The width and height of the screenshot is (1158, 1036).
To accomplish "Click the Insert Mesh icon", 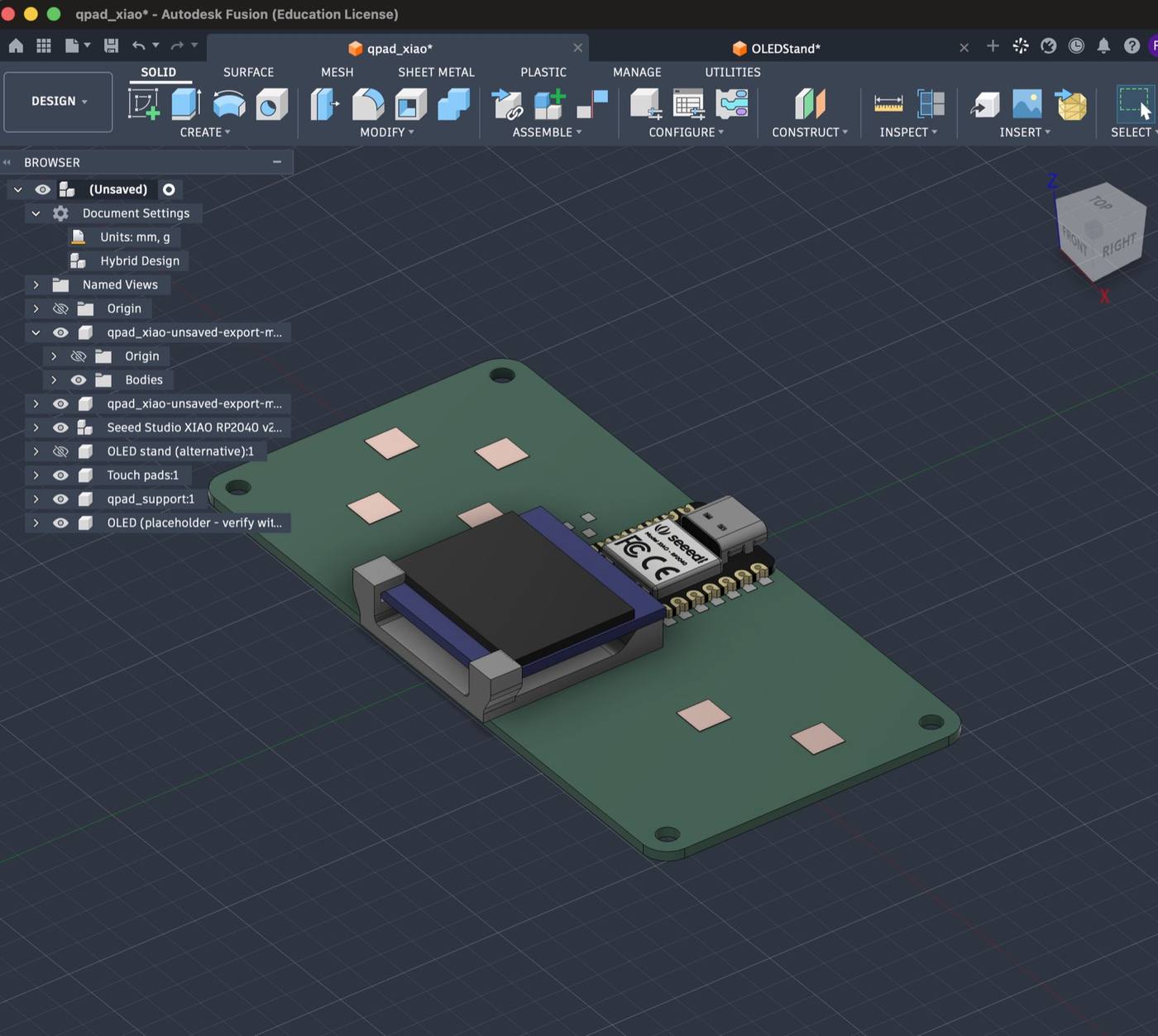I will (x=1070, y=104).
